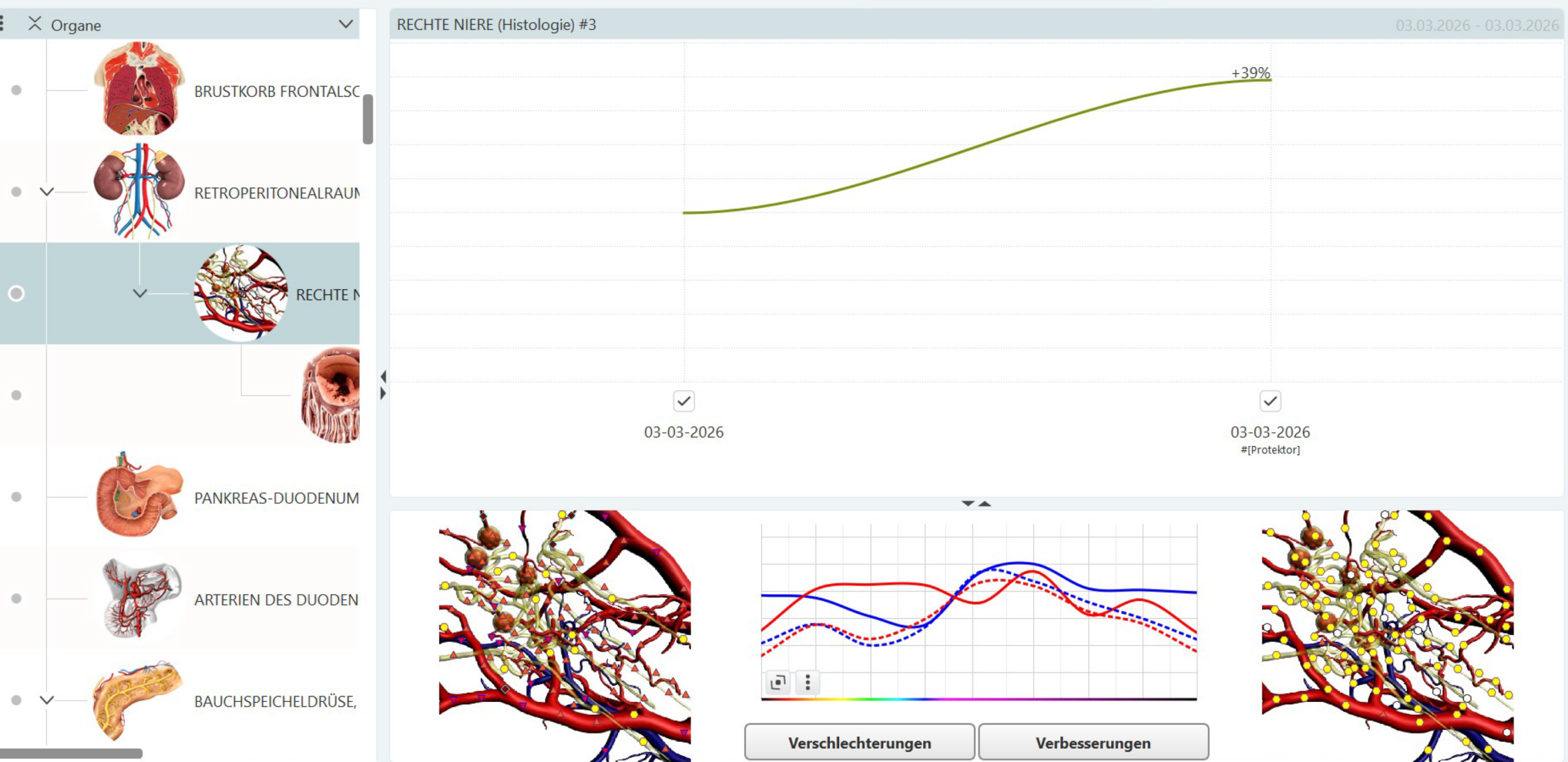
Task: Select the radio dot beside Rechte Niere
Action: pyautogui.click(x=17, y=293)
